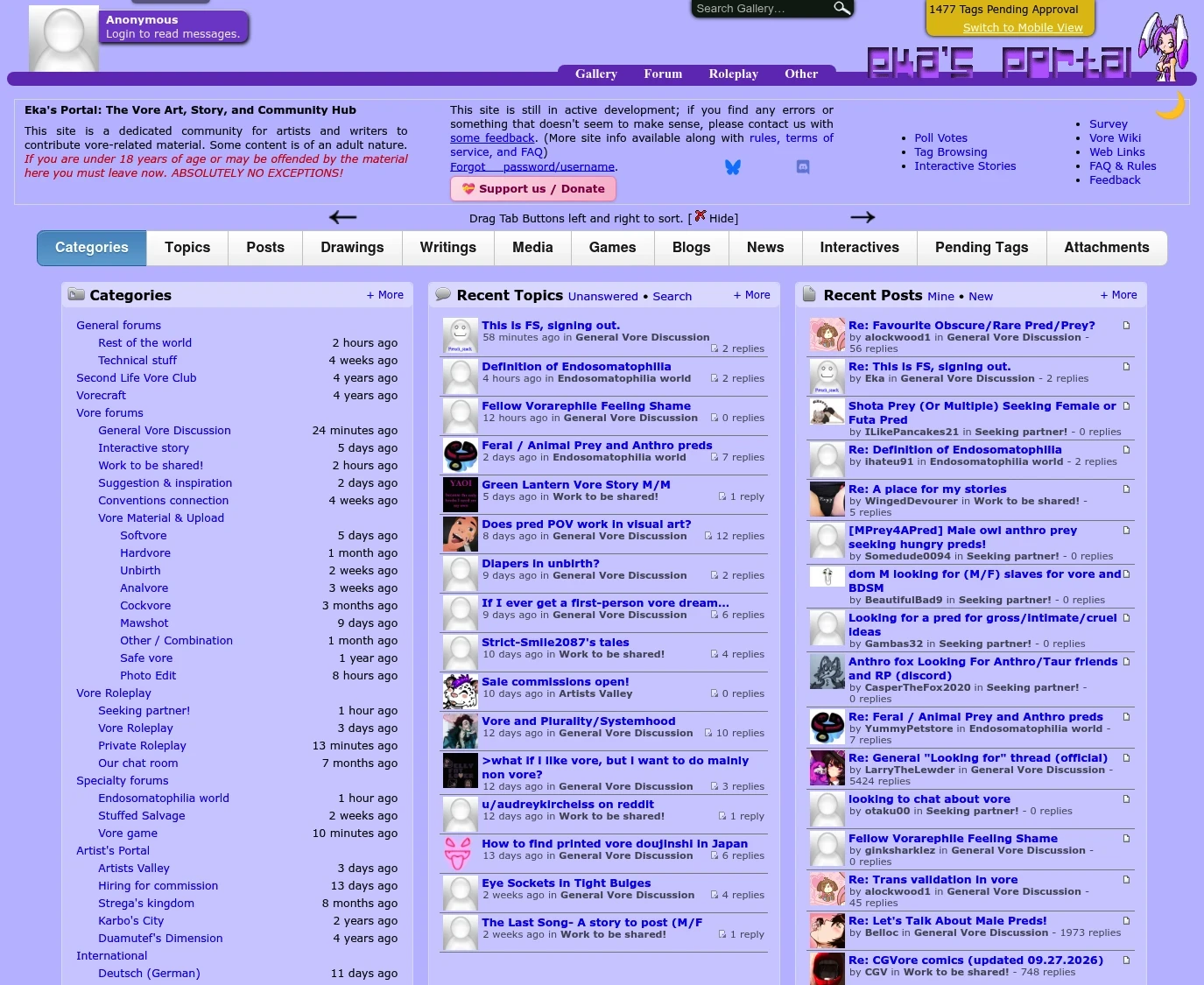Click the magnifier icon in the gallery search
This screenshot has height=985, width=1204.
tap(841, 8)
